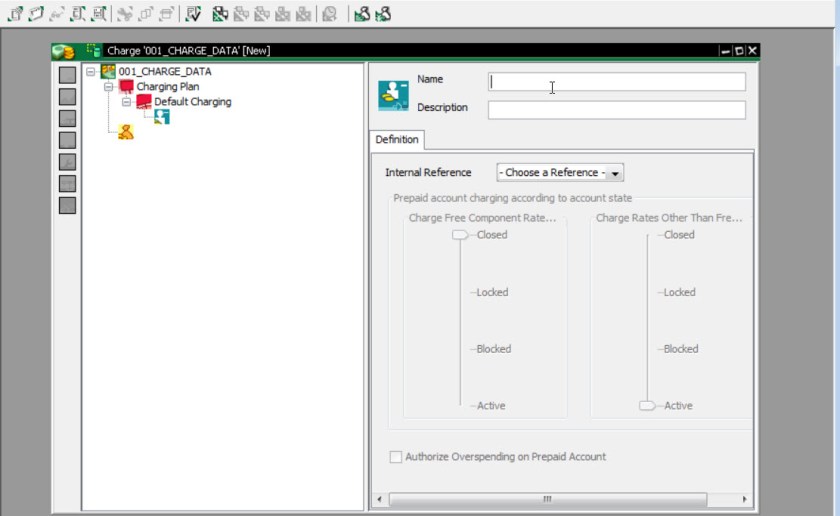Screen dimensions: 840x516
Task: Click into the Description text field
Action: tap(616, 110)
